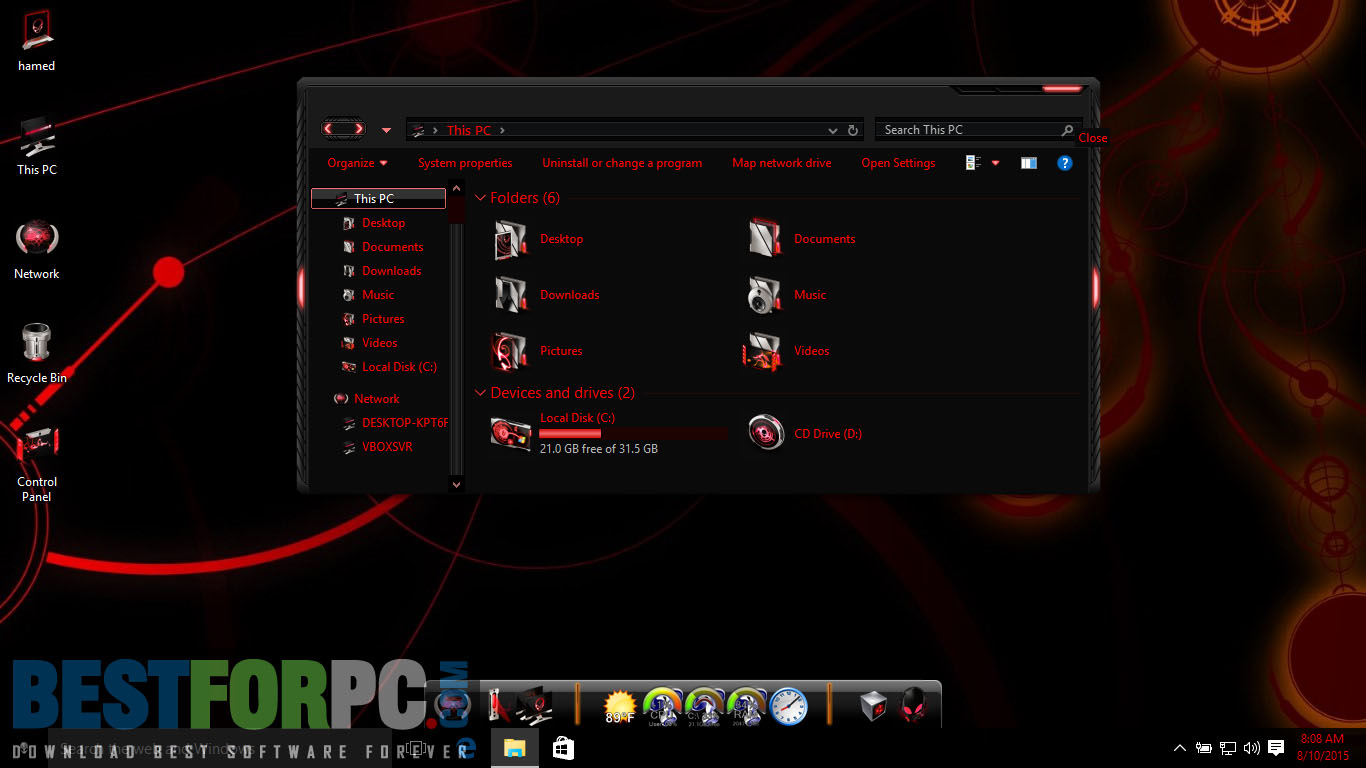The image size is (1366, 768).
Task: Open Explorer help
Action: tap(1065, 163)
